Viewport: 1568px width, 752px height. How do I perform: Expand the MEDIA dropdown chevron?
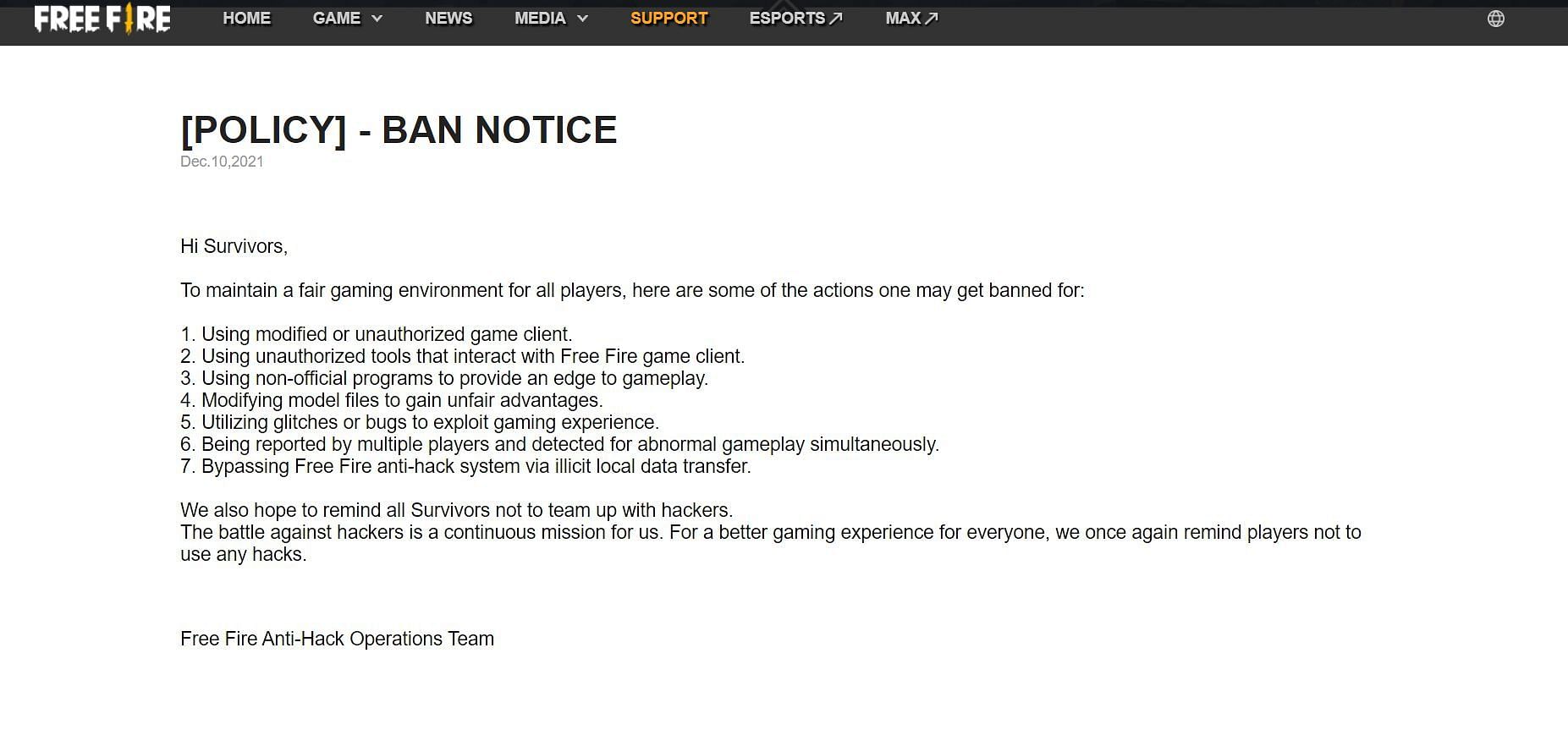[x=582, y=19]
